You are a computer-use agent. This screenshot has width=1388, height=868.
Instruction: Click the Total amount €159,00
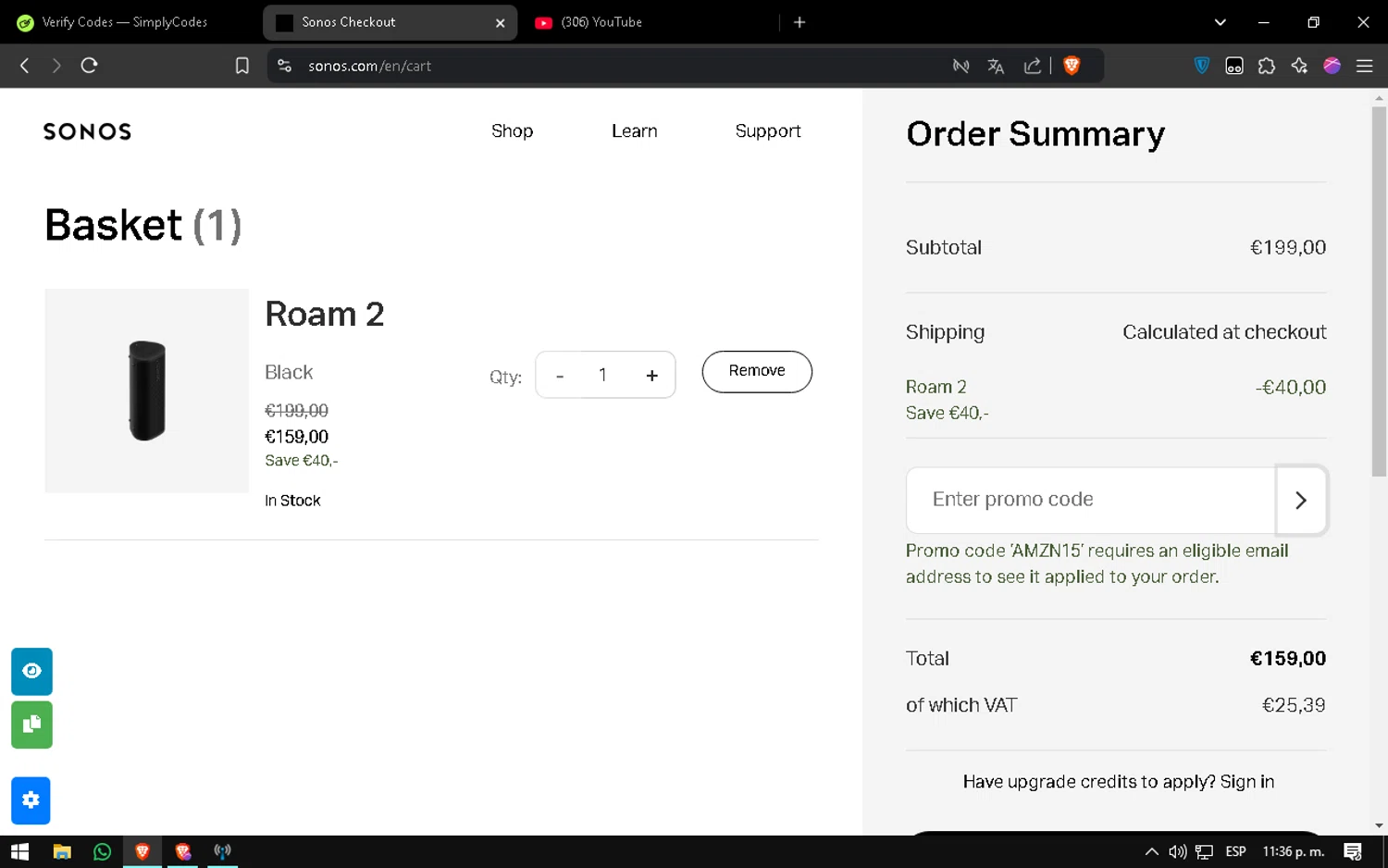1288,658
